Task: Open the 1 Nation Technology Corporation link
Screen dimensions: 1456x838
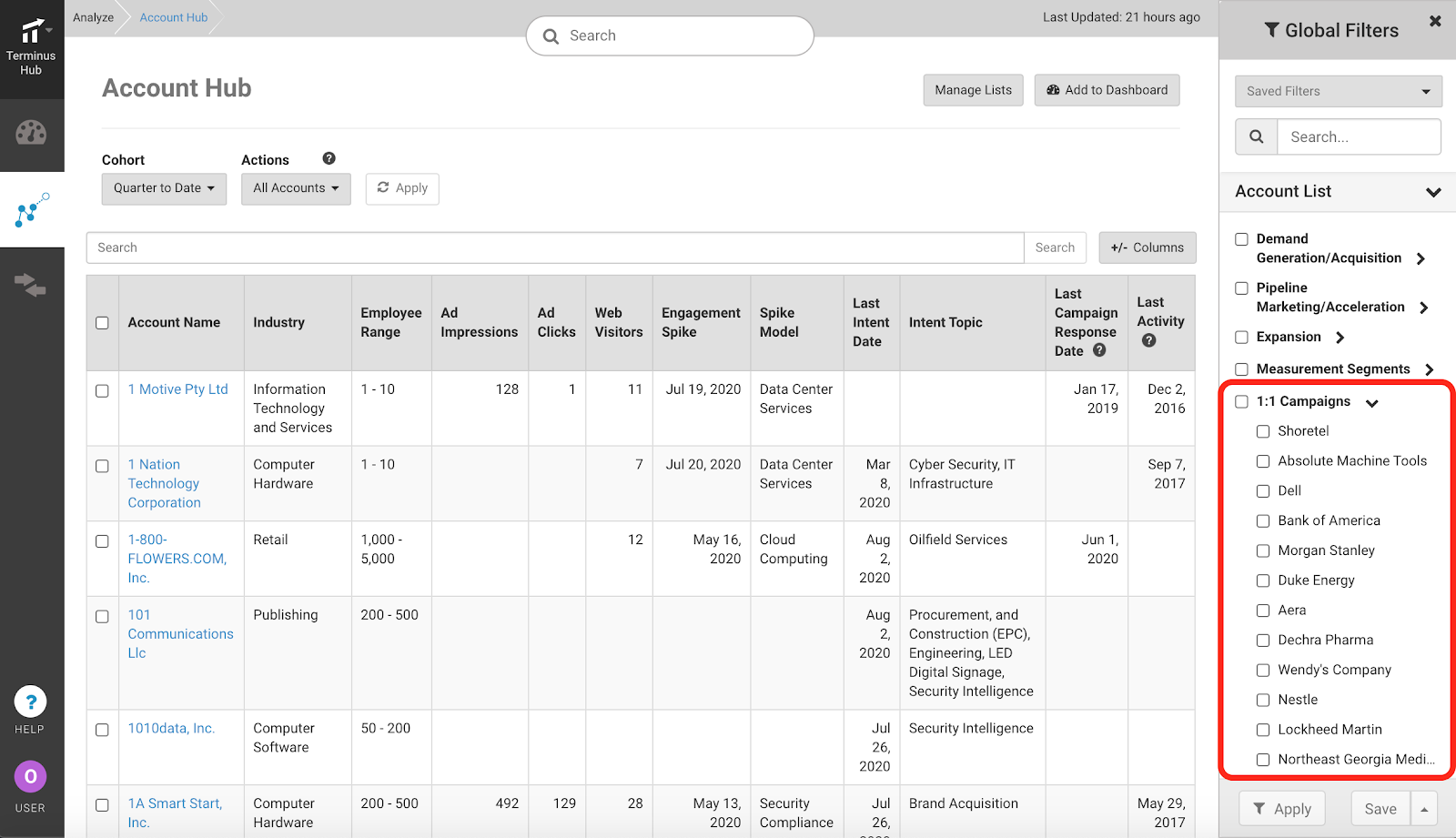Action: pos(164,483)
